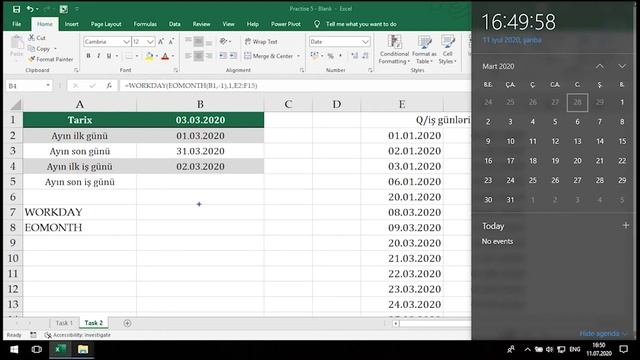Click the volume icon in system tray
The height and width of the screenshot is (360, 640).
pyautogui.click(x=549, y=349)
